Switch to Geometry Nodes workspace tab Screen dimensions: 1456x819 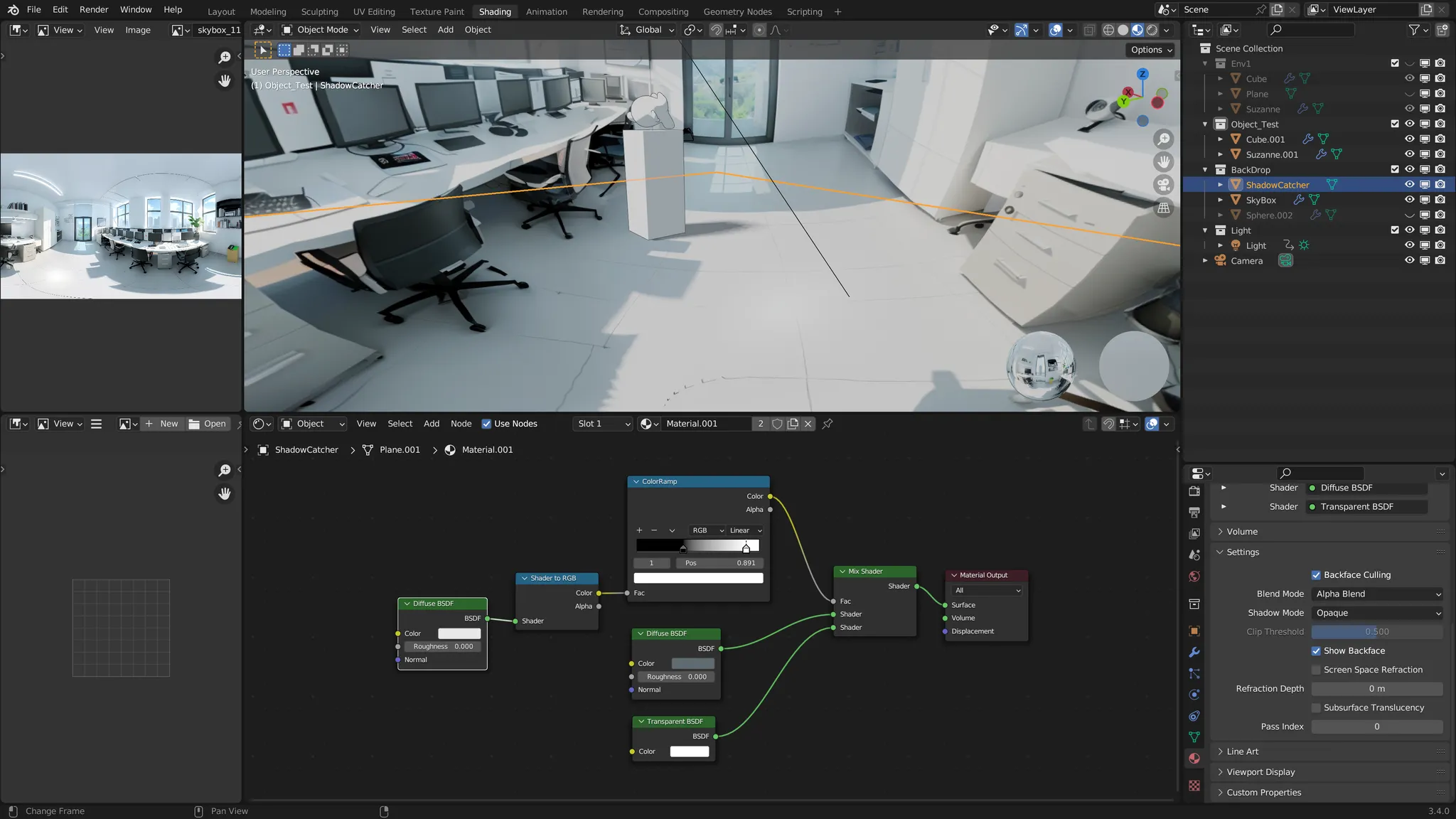click(x=737, y=11)
